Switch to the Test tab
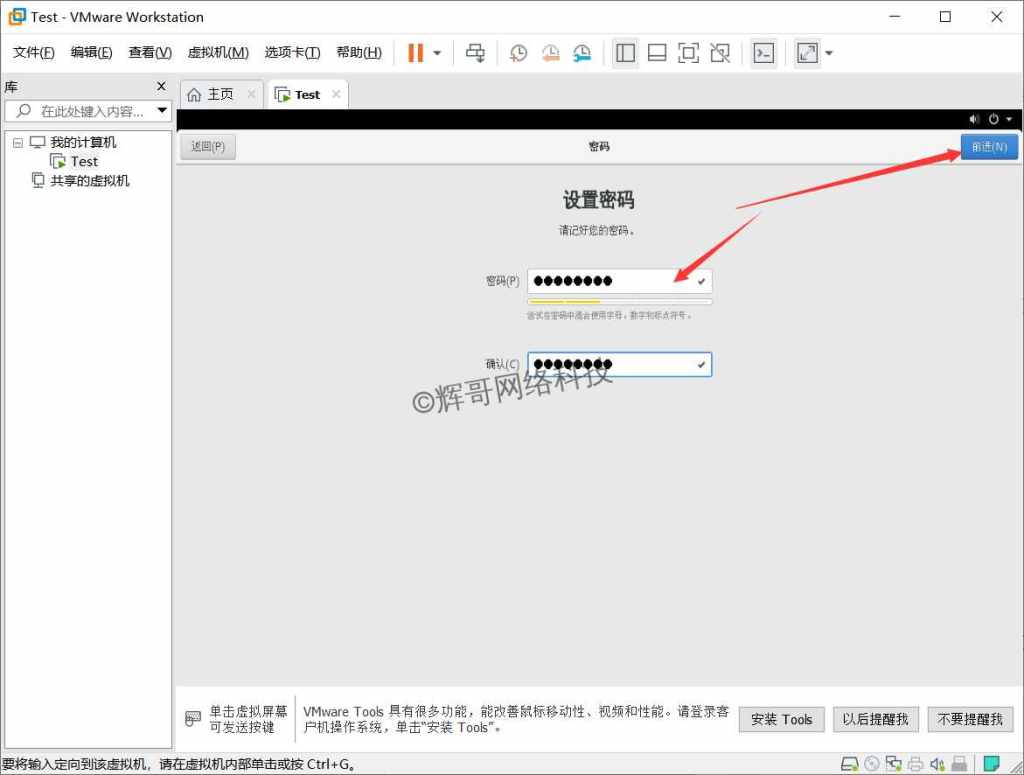The image size is (1024, 775). point(307,95)
